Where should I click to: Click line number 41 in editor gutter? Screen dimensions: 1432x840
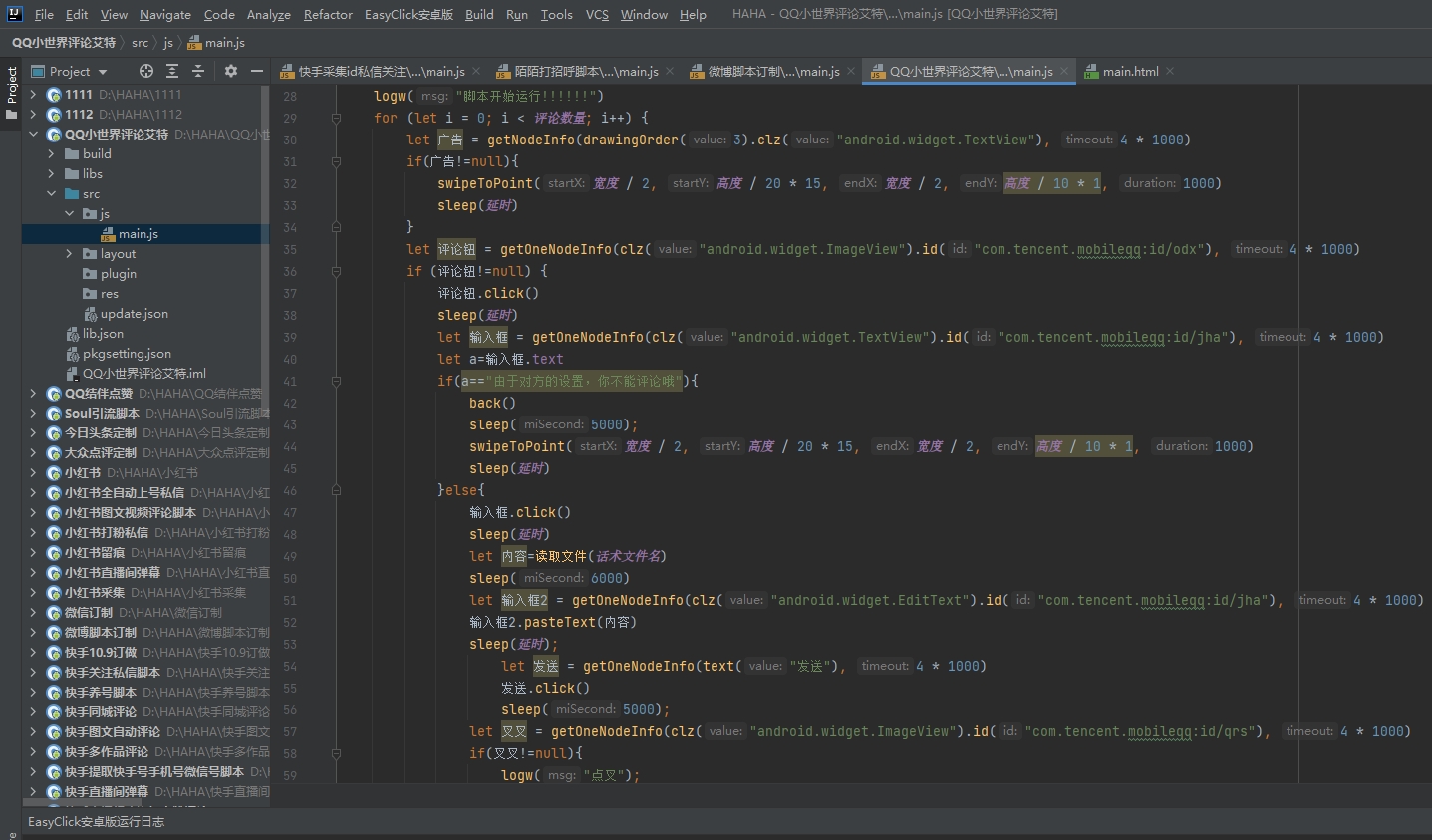290,381
